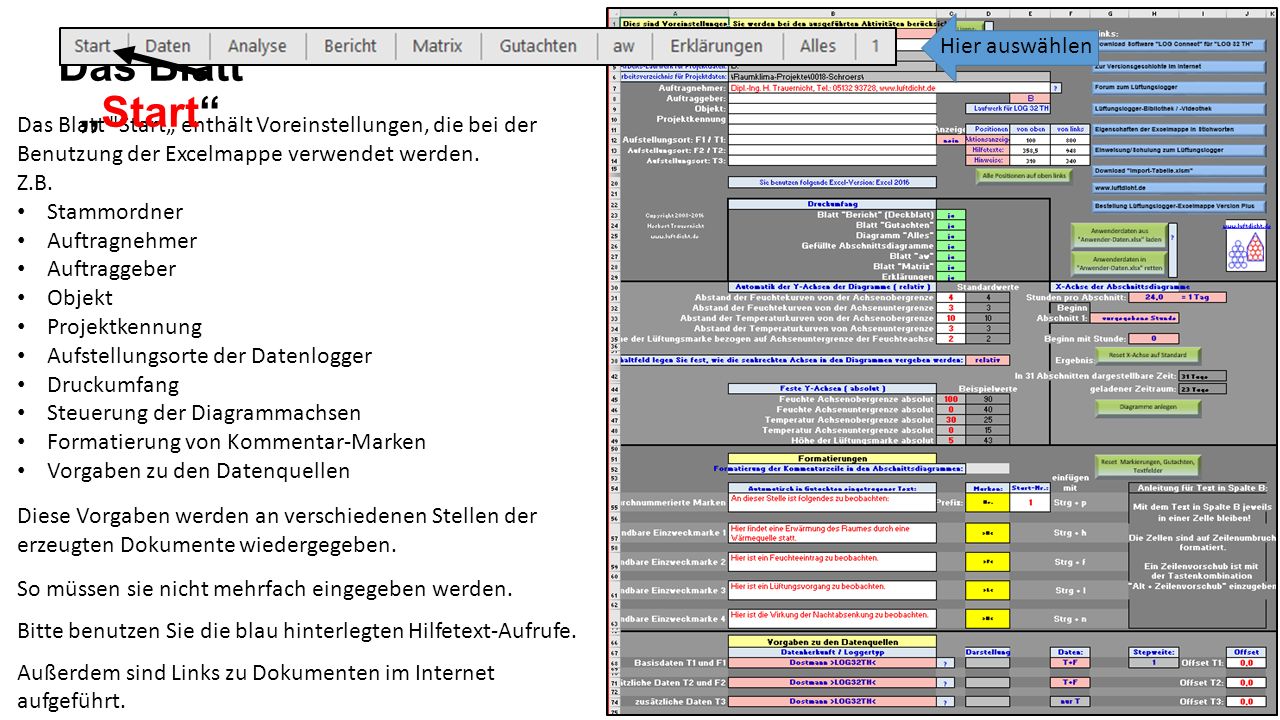Image resolution: width=1280 pixels, height=720 pixels.
Task: Open Download Software "LOG Connect" link
Action: pyautogui.click(x=1180, y=45)
